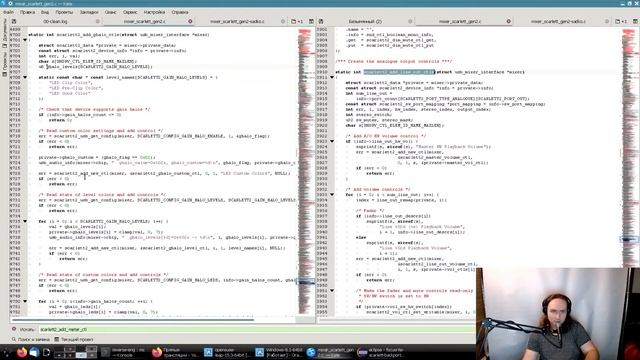Click the virtual desktop pager

(76, 352)
